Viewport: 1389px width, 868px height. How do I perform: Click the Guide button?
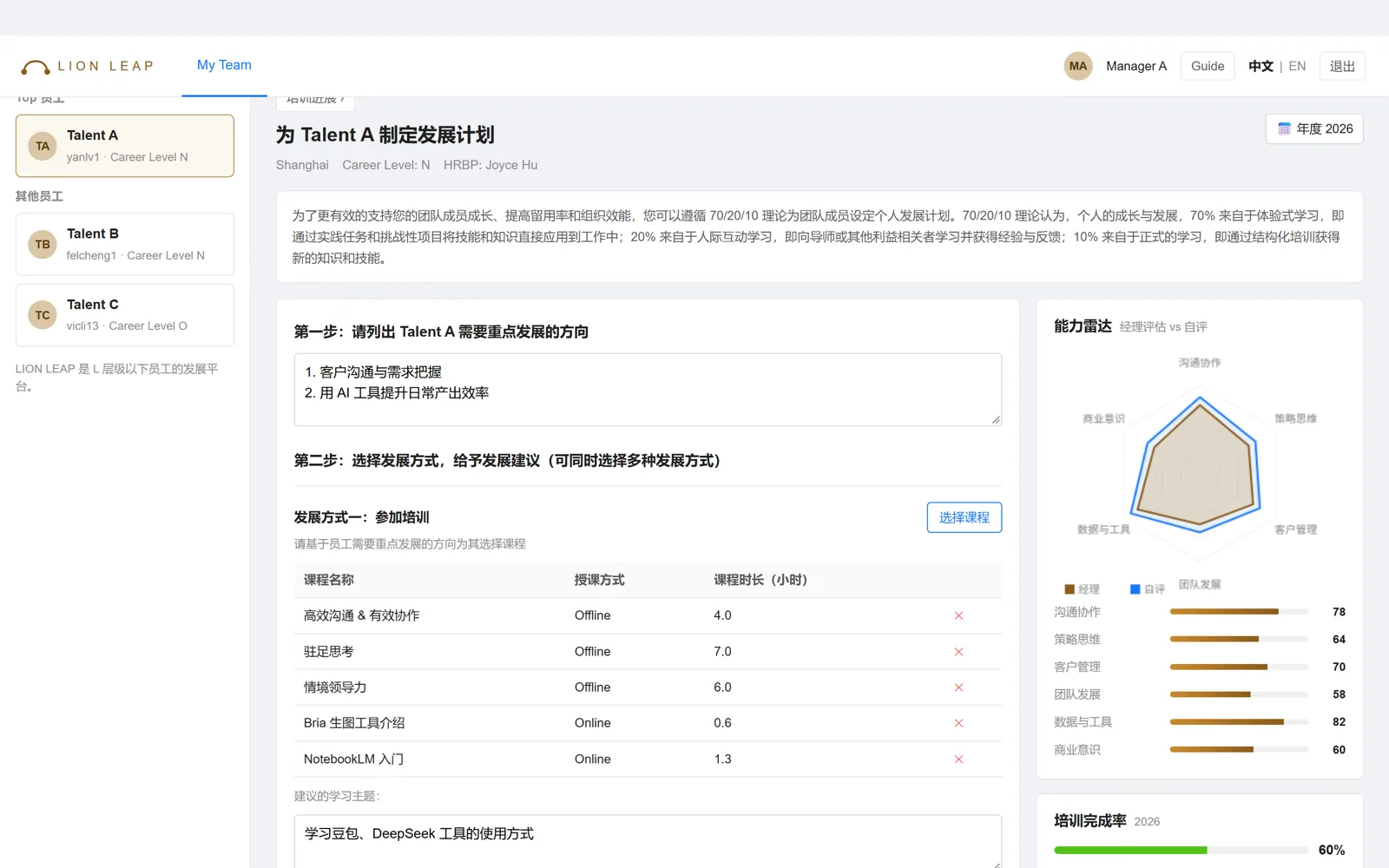[1208, 66]
